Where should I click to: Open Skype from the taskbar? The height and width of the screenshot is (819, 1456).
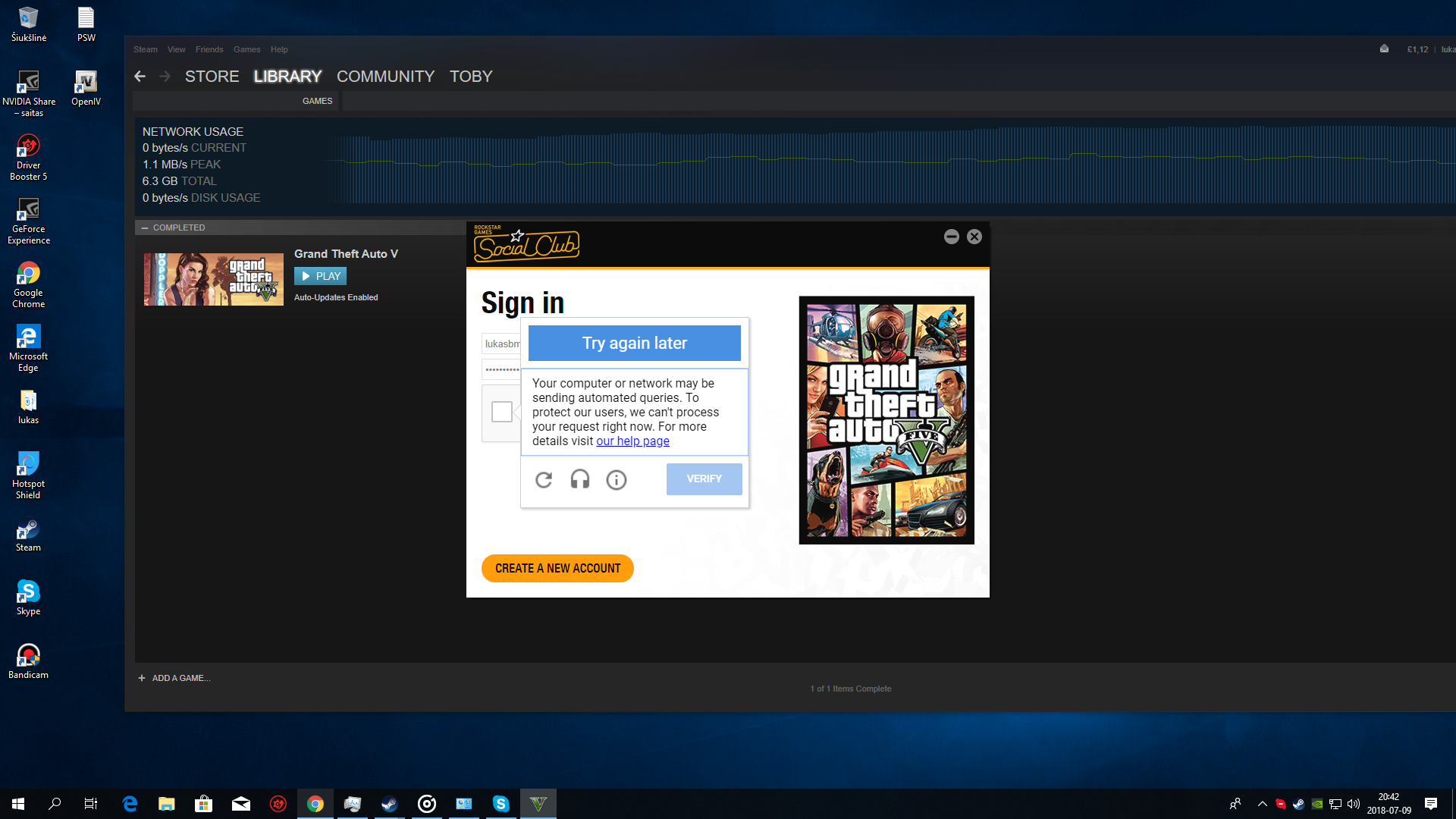click(x=501, y=804)
